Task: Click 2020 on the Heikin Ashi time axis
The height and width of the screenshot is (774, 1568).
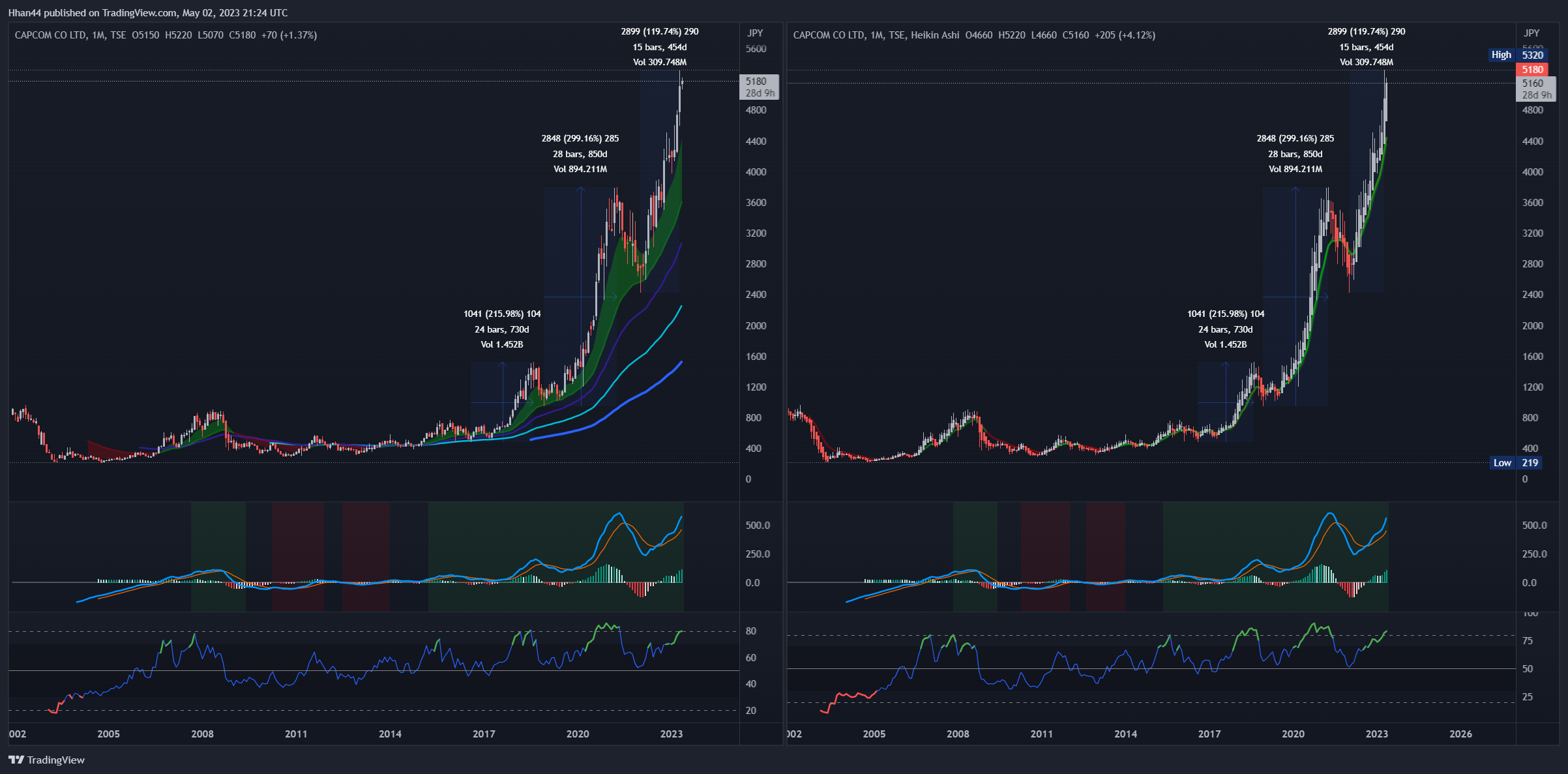Action: tap(1293, 734)
